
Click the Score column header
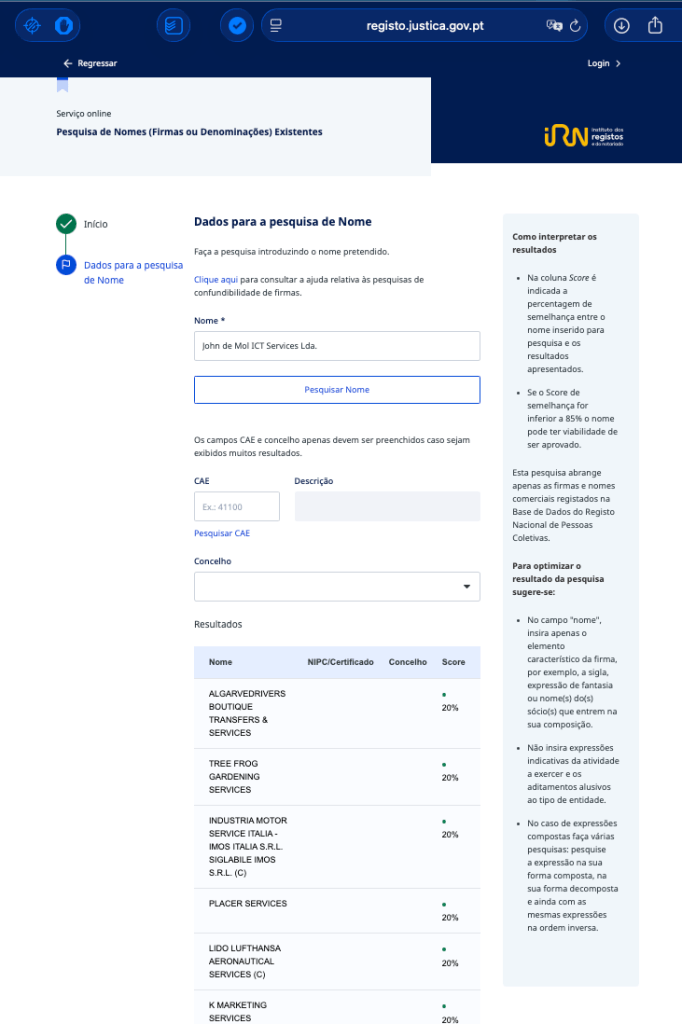point(453,662)
